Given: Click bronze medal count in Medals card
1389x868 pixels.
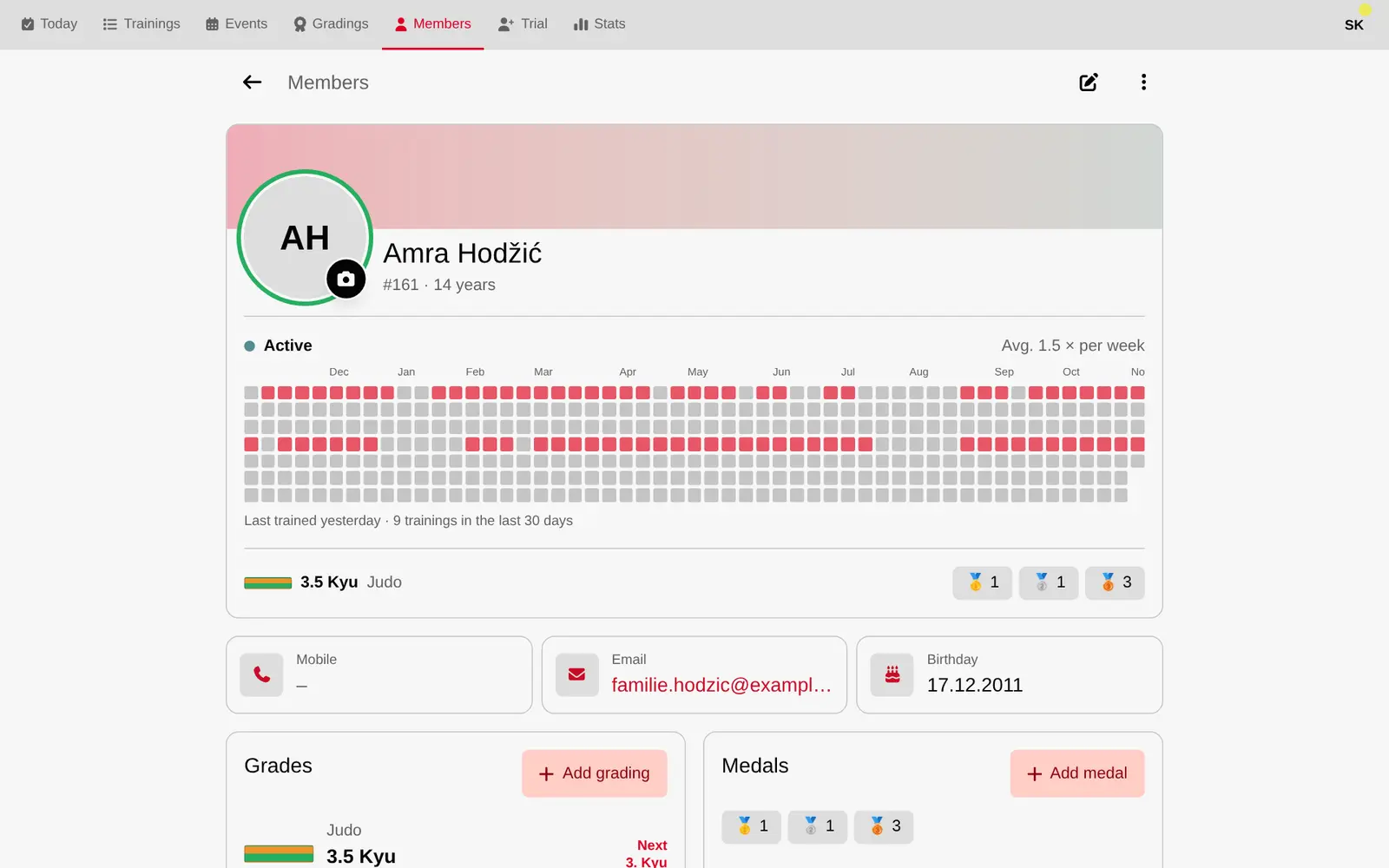Looking at the screenshot, I should click(x=884, y=826).
